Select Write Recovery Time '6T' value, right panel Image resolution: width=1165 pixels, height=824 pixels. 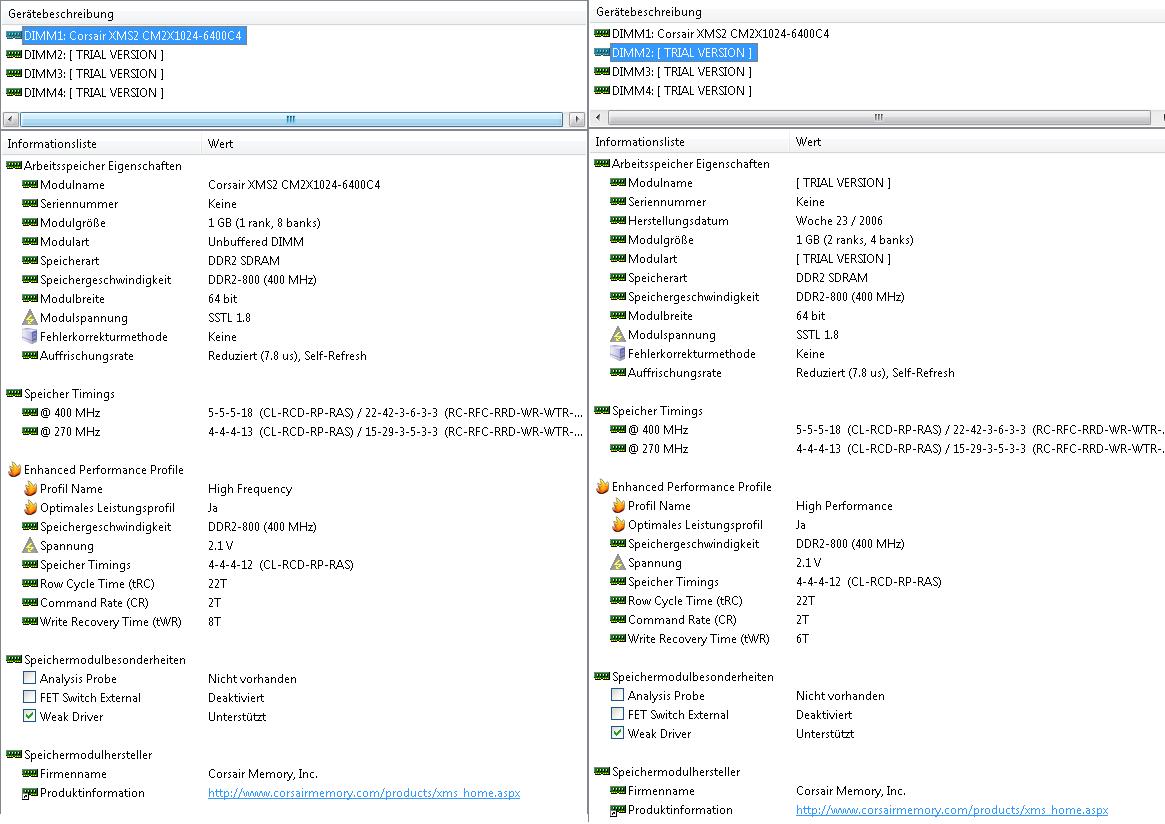(x=802, y=639)
